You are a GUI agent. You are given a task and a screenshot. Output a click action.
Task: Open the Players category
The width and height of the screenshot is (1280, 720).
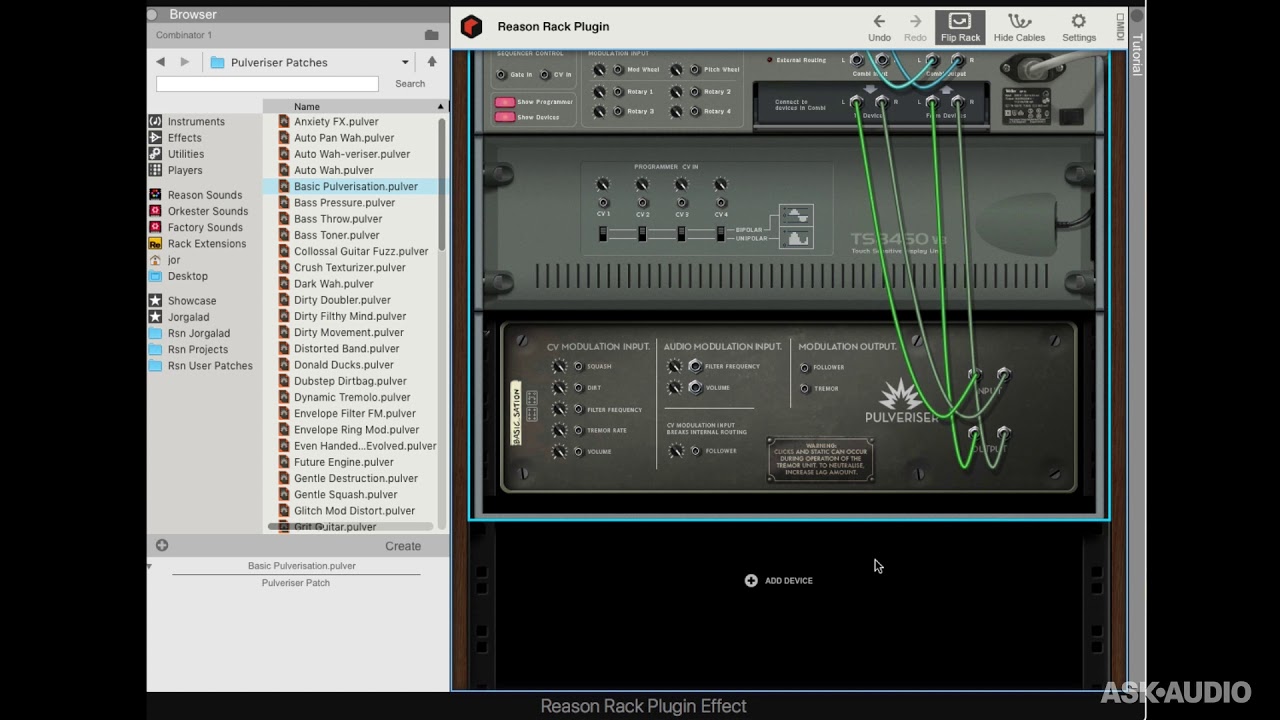[185, 170]
